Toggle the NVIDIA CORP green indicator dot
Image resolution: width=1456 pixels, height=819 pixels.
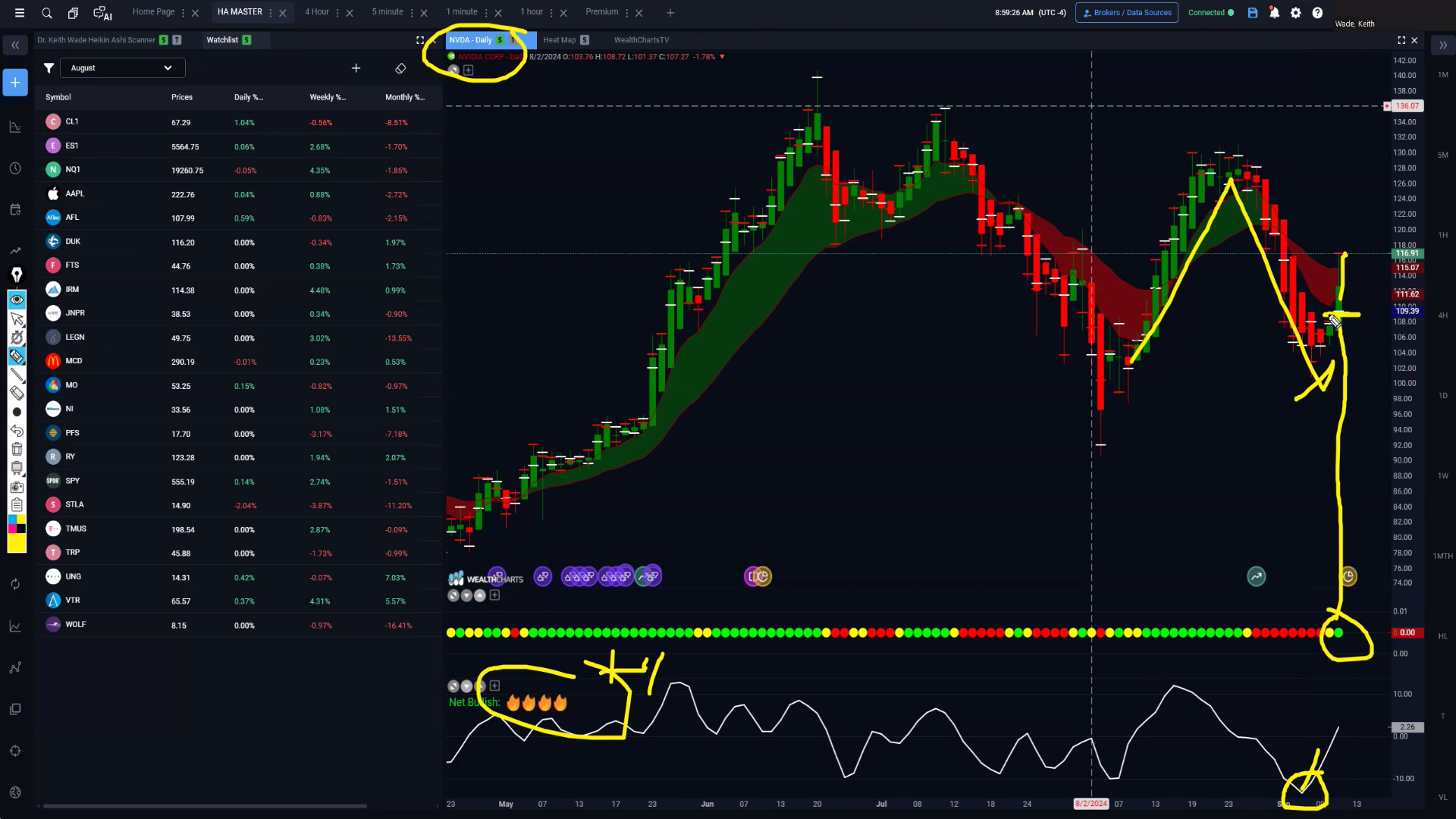click(452, 56)
